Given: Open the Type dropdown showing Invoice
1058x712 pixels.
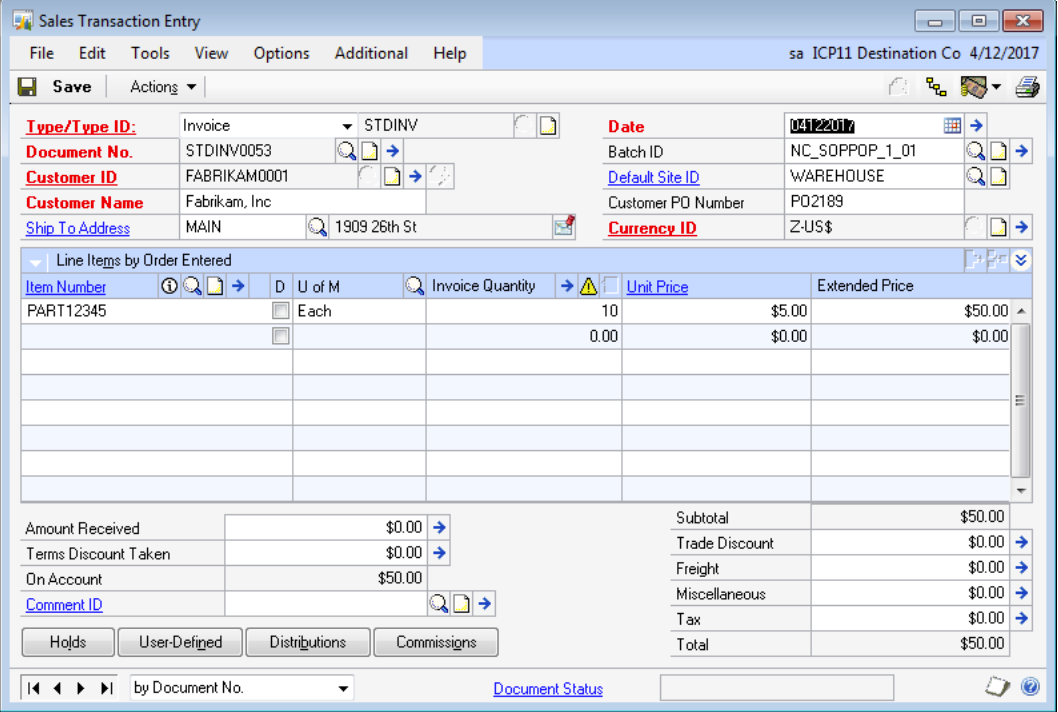Looking at the screenshot, I should [347, 126].
